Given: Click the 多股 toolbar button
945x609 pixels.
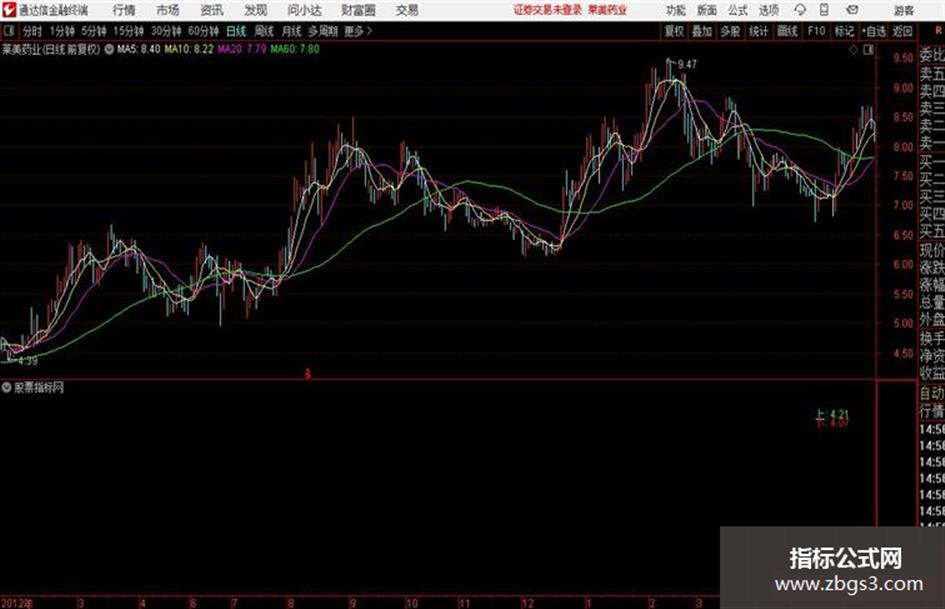Looking at the screenshot, I should click(x=730, y=31).
